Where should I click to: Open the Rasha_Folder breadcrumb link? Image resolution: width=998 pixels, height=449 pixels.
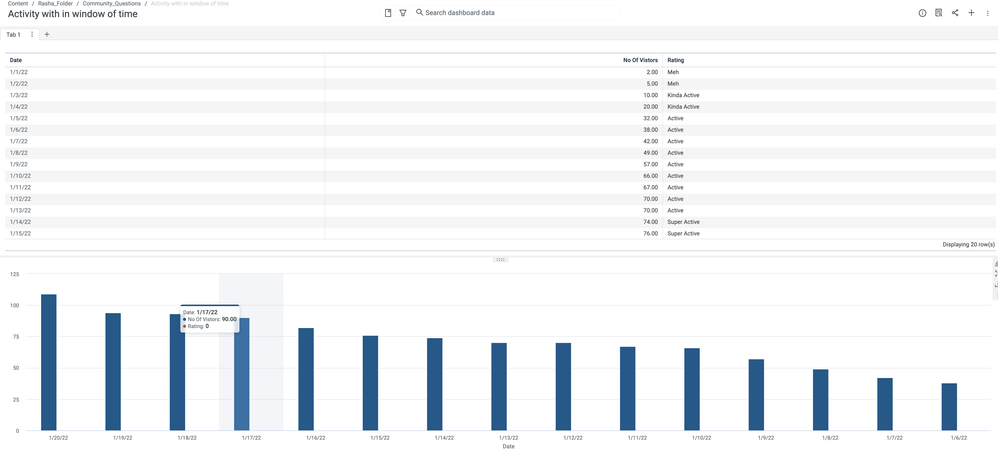click(55, 4)
